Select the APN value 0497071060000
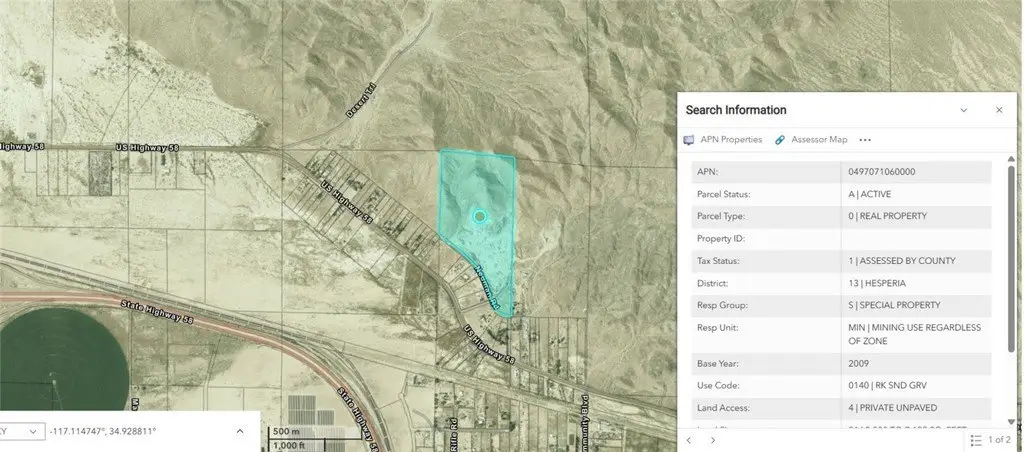 (x=881, y=172)
